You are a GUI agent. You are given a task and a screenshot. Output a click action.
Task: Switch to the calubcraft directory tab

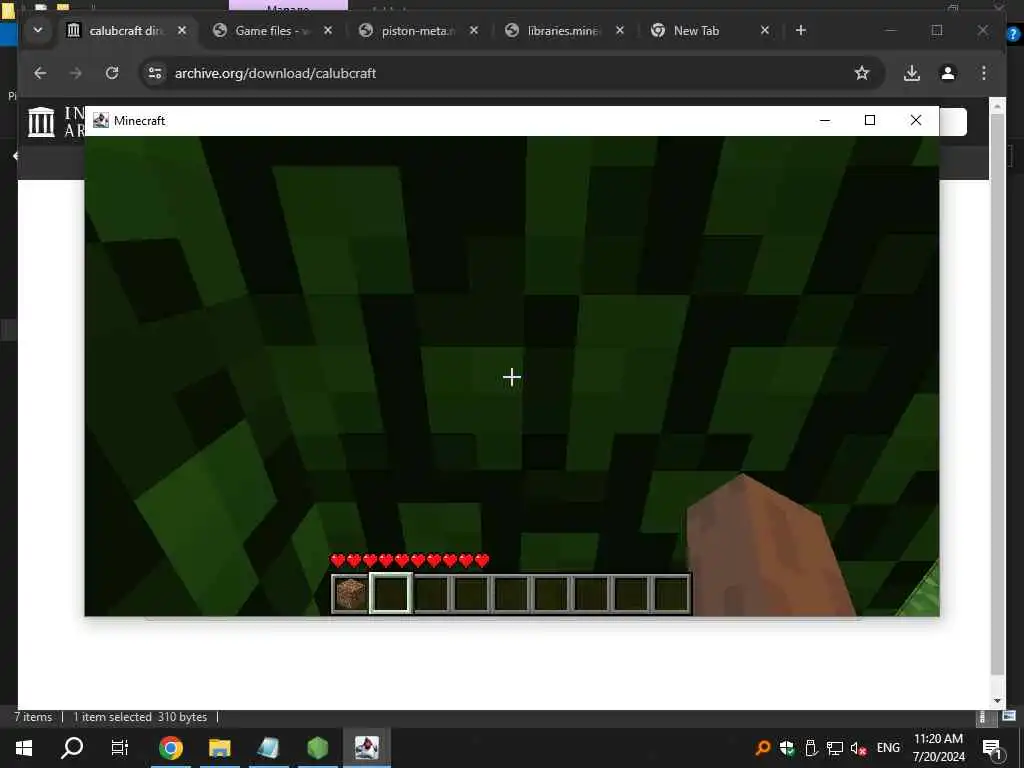tap(127, 31)
